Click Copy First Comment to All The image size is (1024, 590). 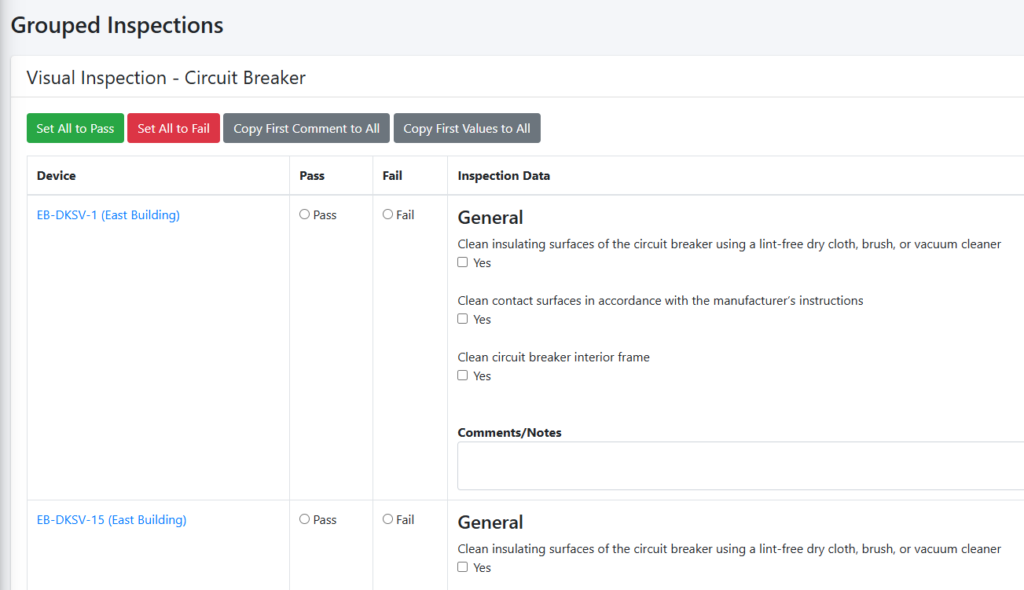(306, 128)
